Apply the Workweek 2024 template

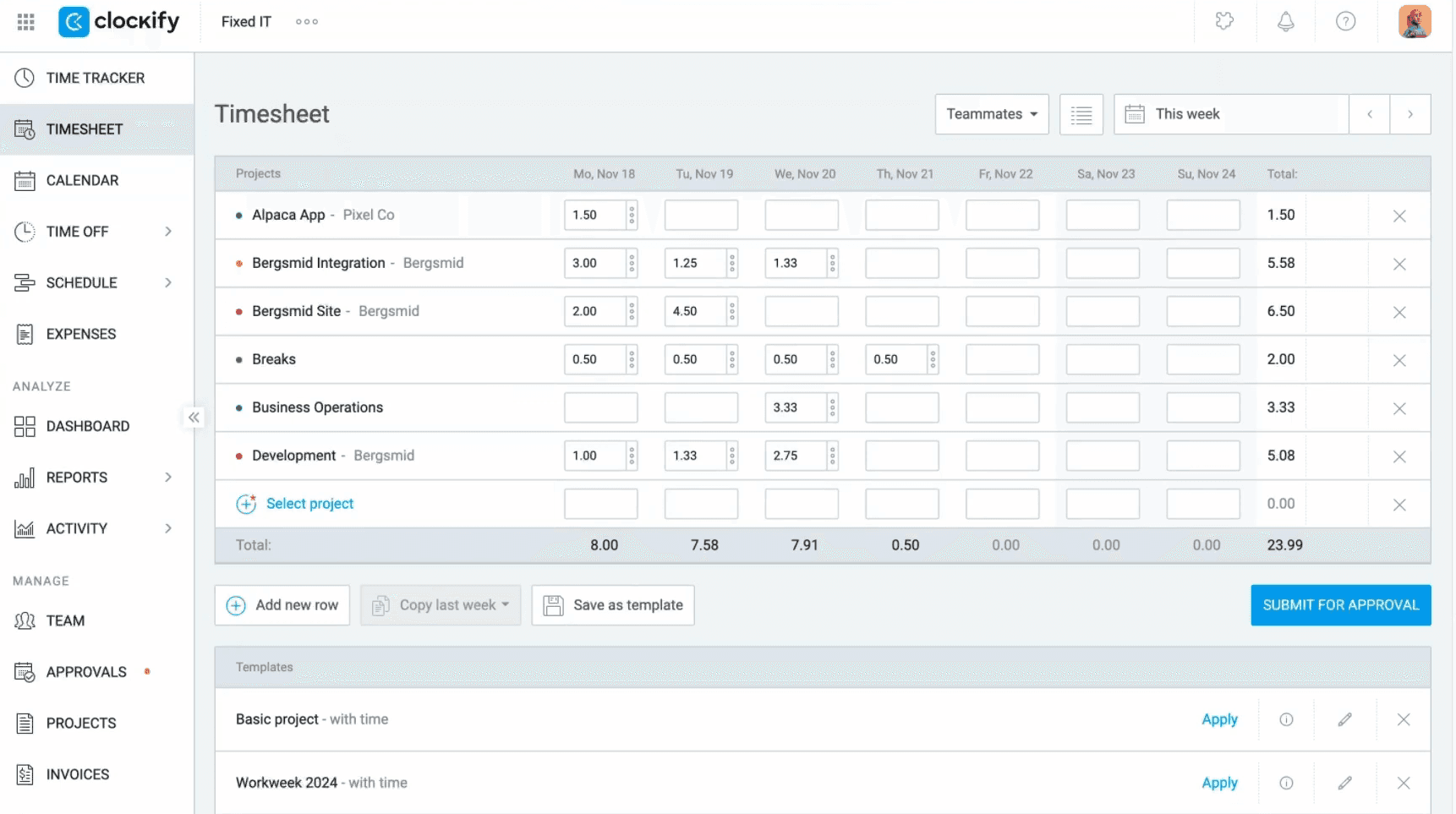click(x=1219, y=783)
